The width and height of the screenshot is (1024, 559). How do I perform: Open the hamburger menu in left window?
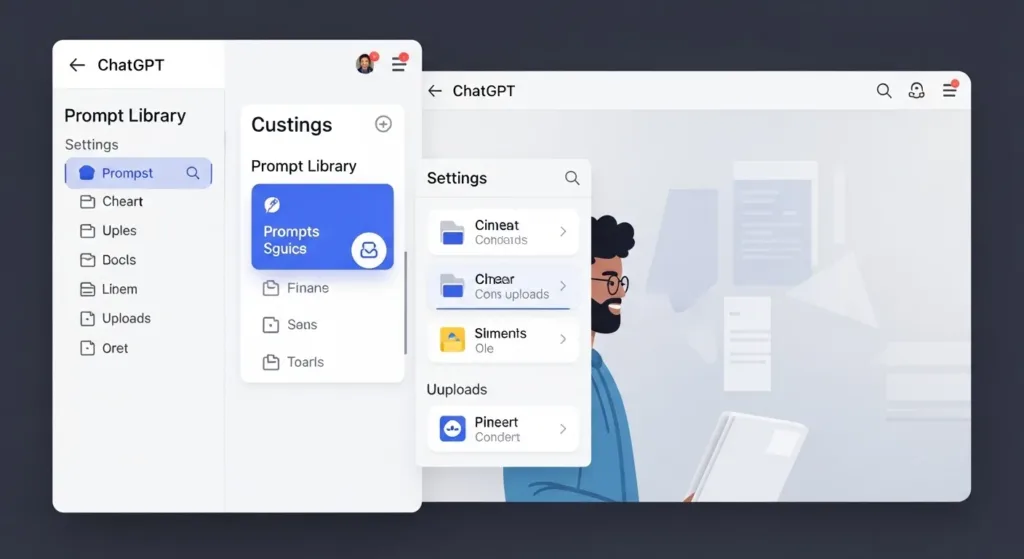point(398,64)
